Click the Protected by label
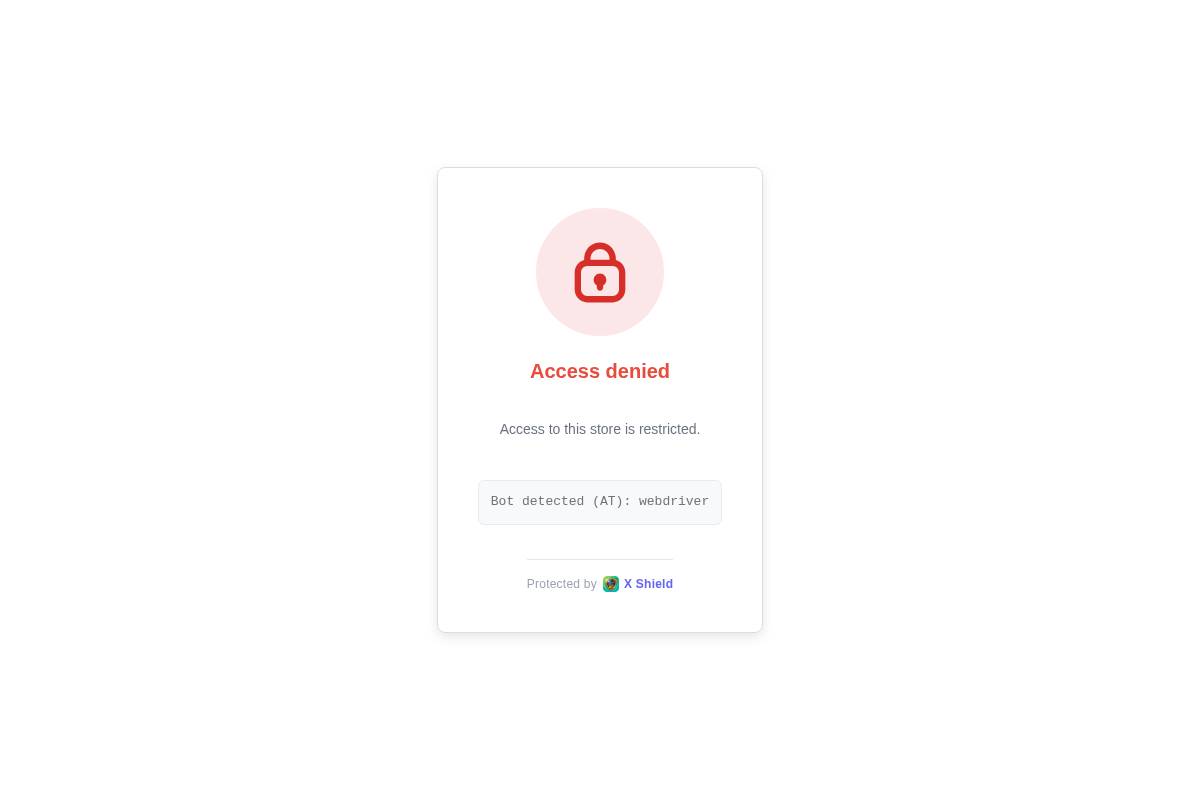This screenshot has height=800, width=1200. 562,584
